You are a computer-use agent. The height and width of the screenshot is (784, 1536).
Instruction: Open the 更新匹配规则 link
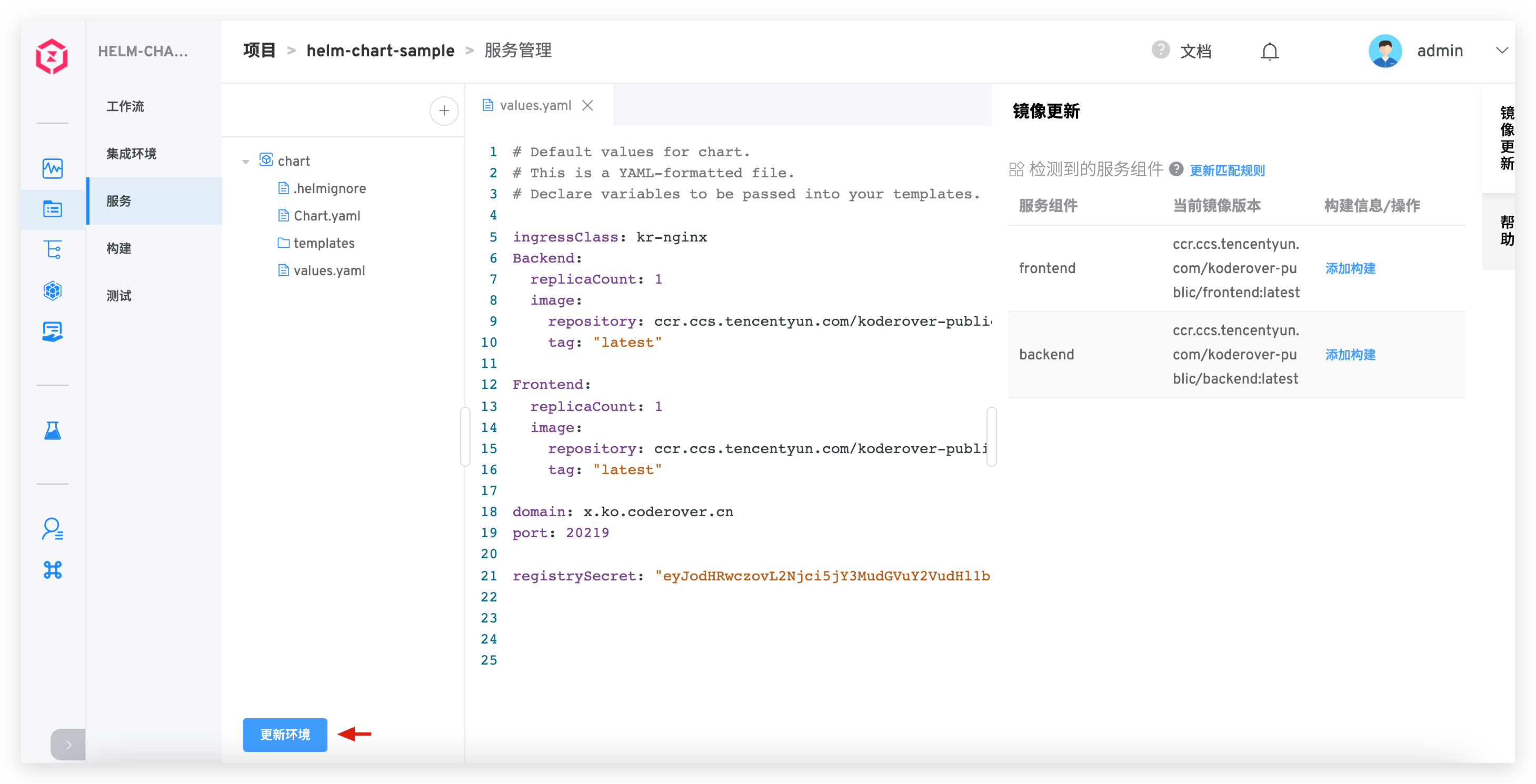coord(1226,170)
